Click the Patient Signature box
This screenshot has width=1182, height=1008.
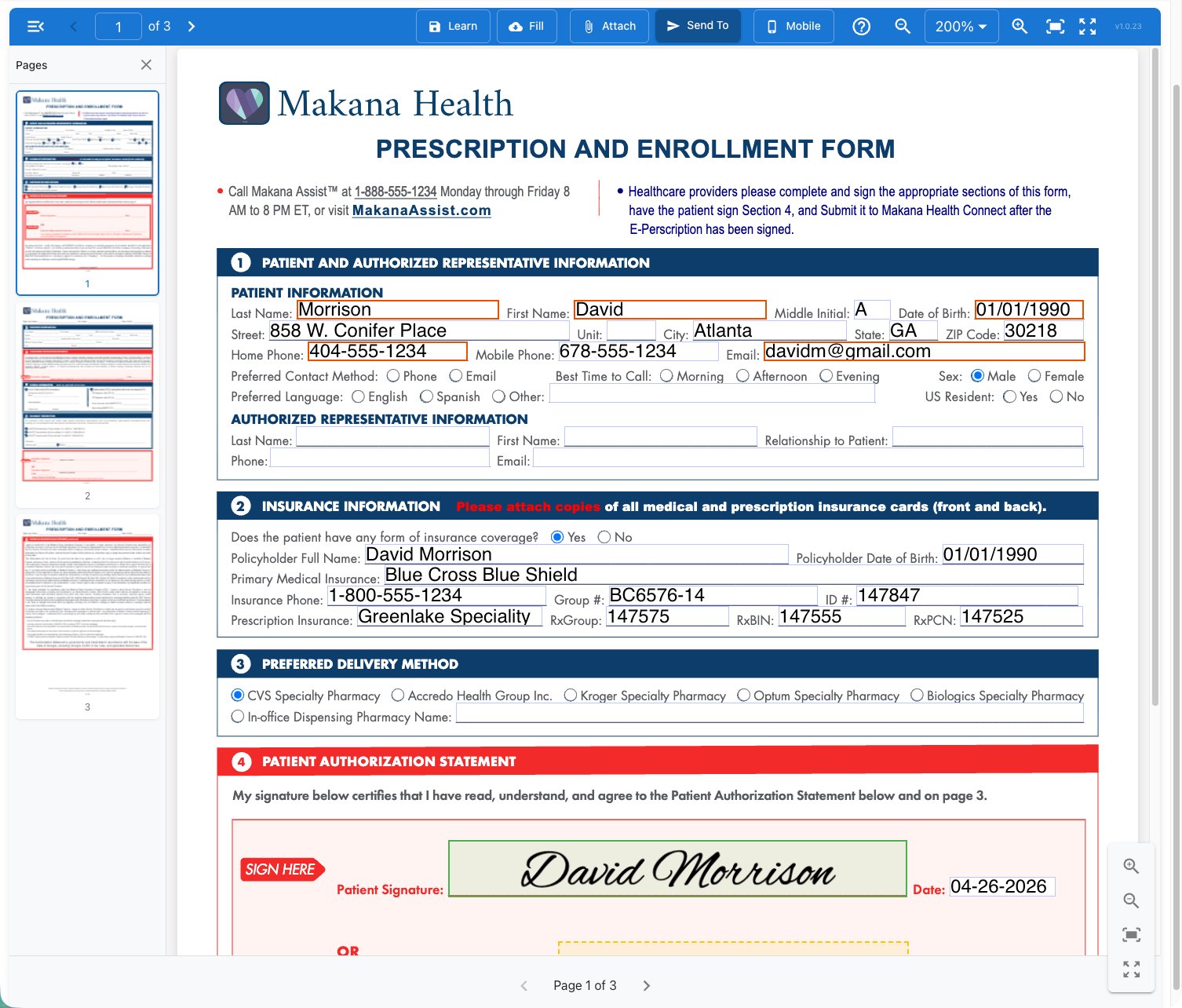coord(677,868)
